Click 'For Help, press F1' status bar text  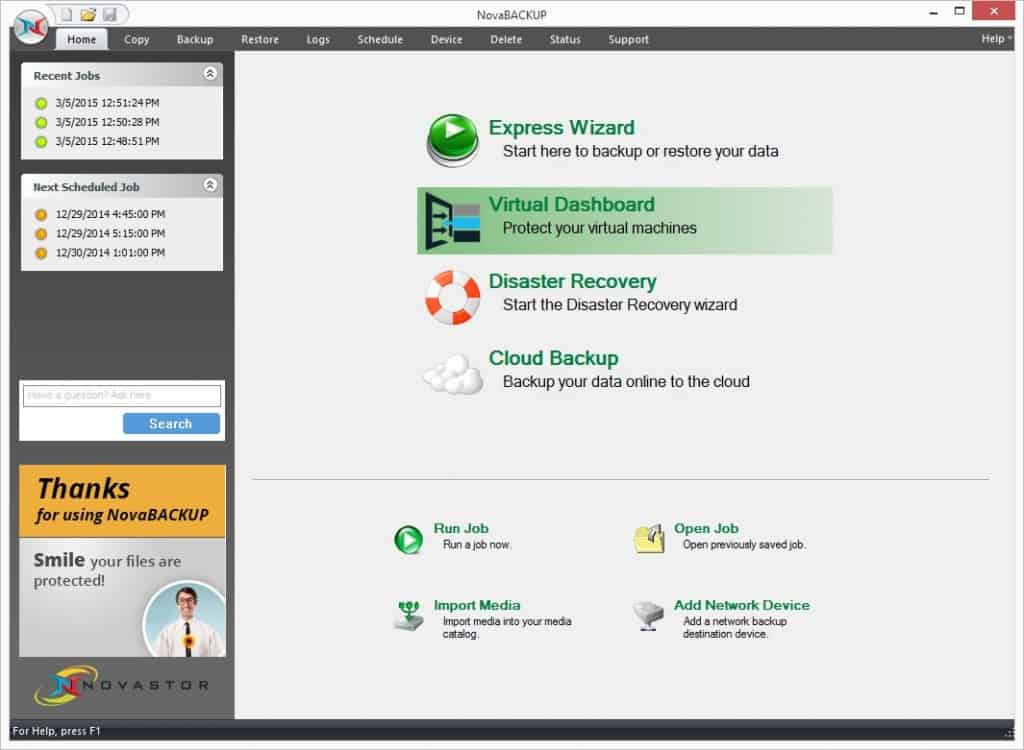tap(57, 731)
